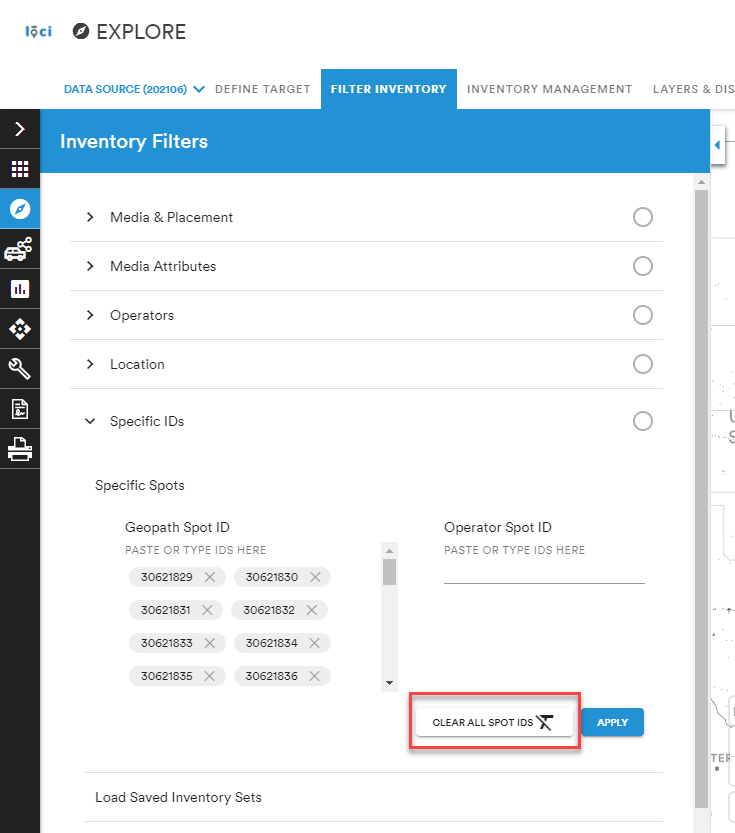
Task: Click the Operator Spot ID input field
Action: 544,573
